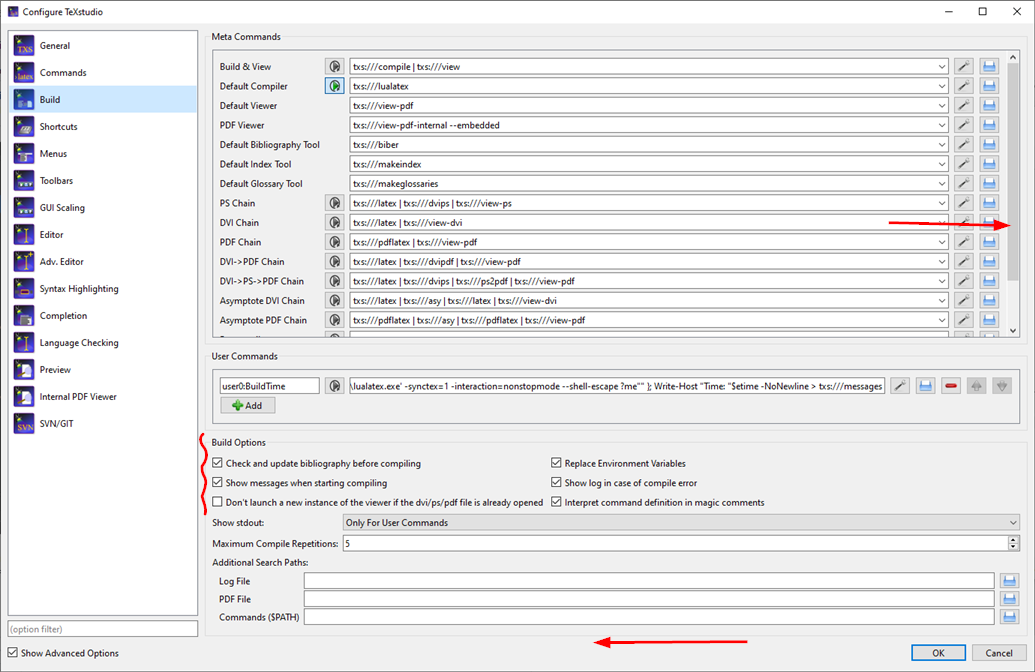Viewport: 1035px width, 672px height.
Task: Move the user command up with the arrow icon
Action: click(976, 384)
